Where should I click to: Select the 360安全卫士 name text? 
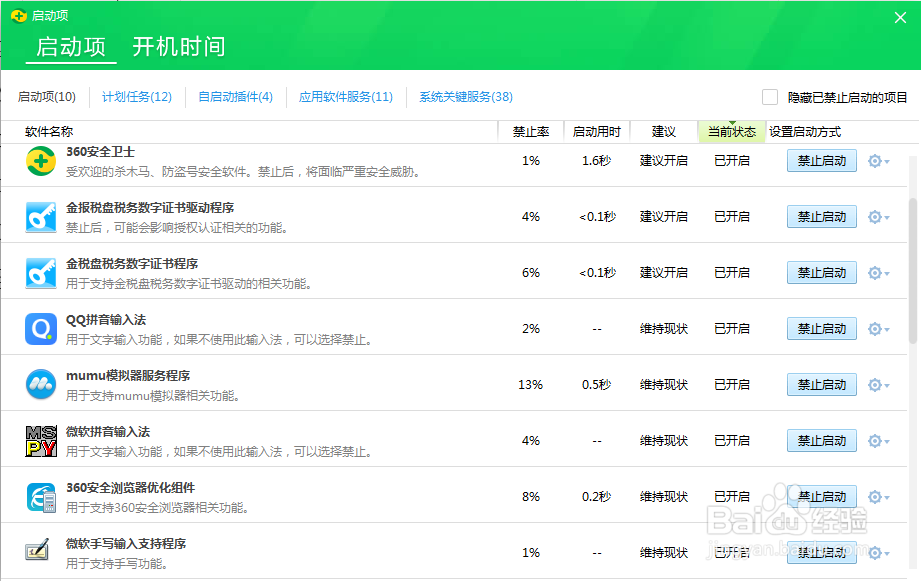pos(100,152)
